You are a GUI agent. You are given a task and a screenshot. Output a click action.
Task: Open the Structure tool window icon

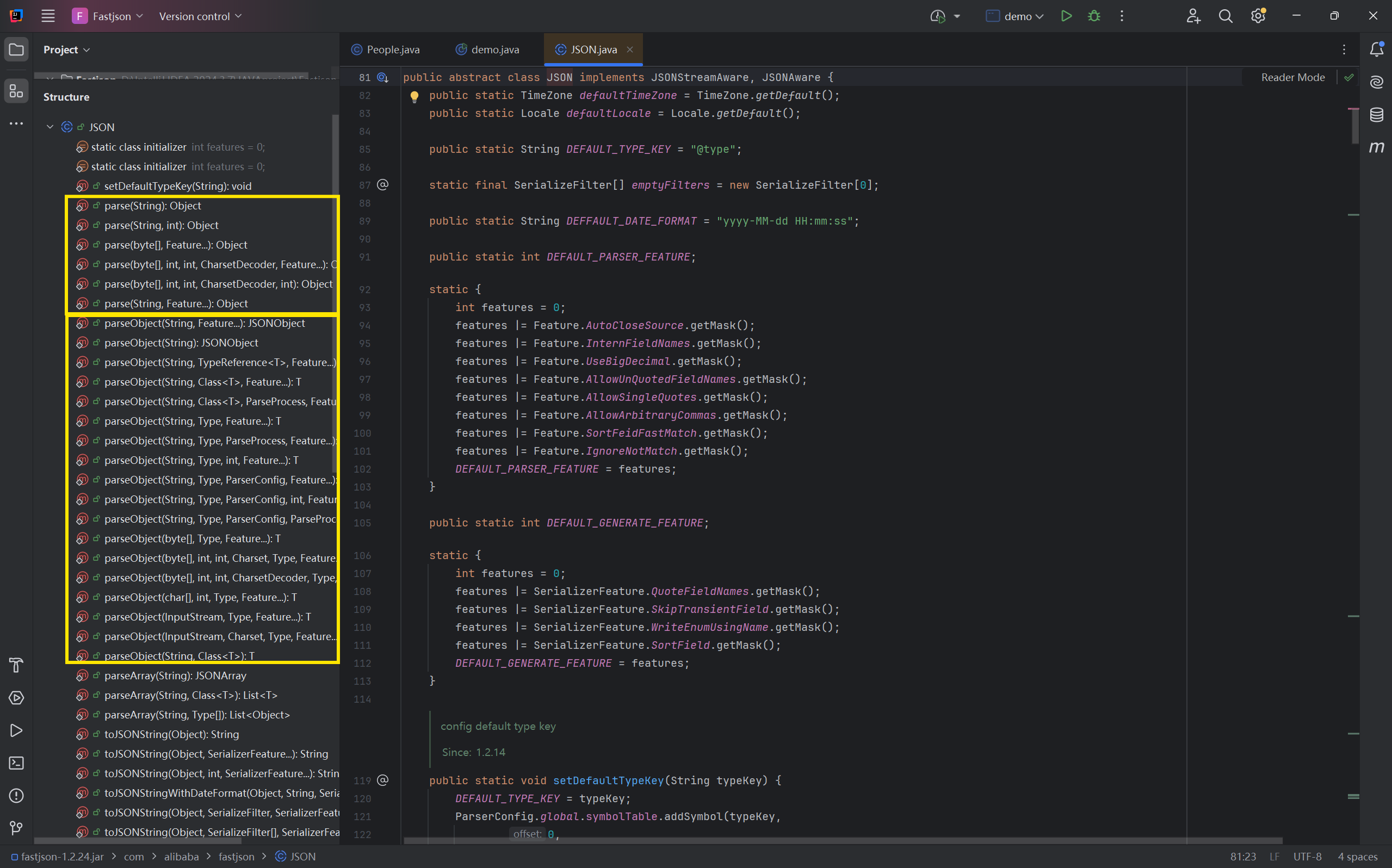(16, 91)
